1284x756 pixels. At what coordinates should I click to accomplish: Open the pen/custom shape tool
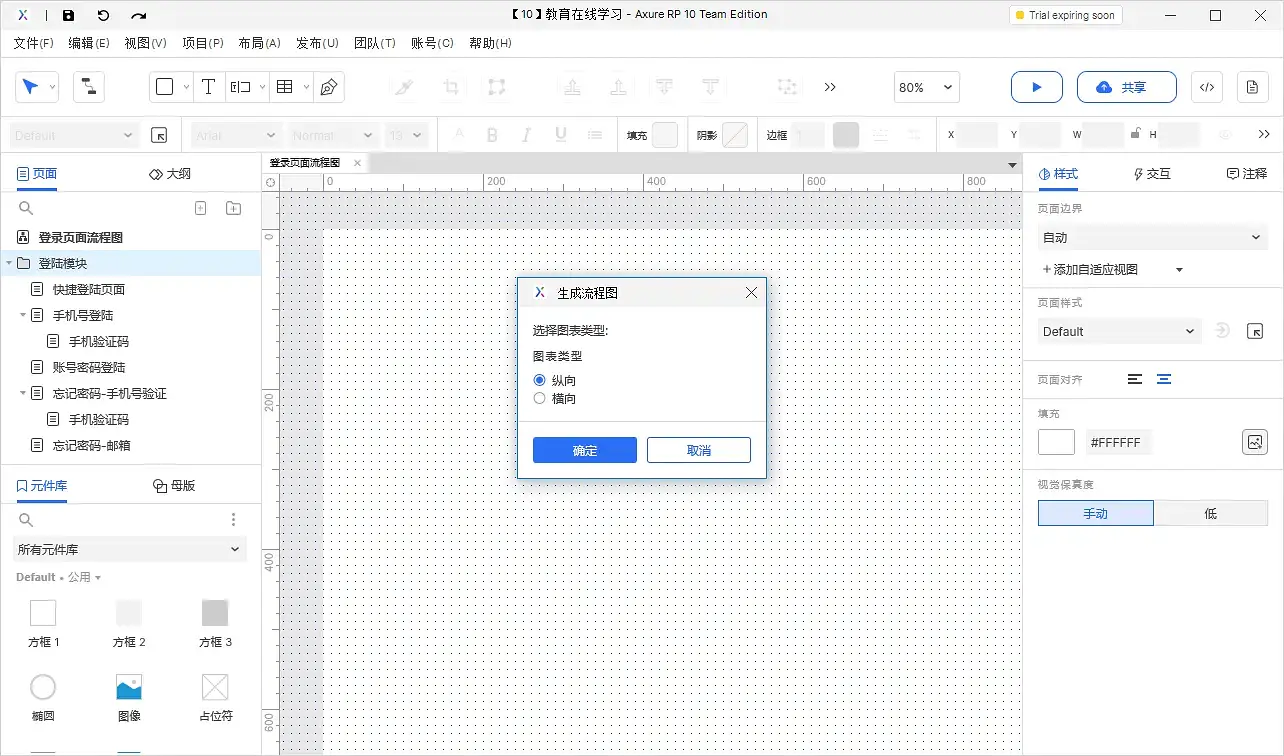point(327,87)
